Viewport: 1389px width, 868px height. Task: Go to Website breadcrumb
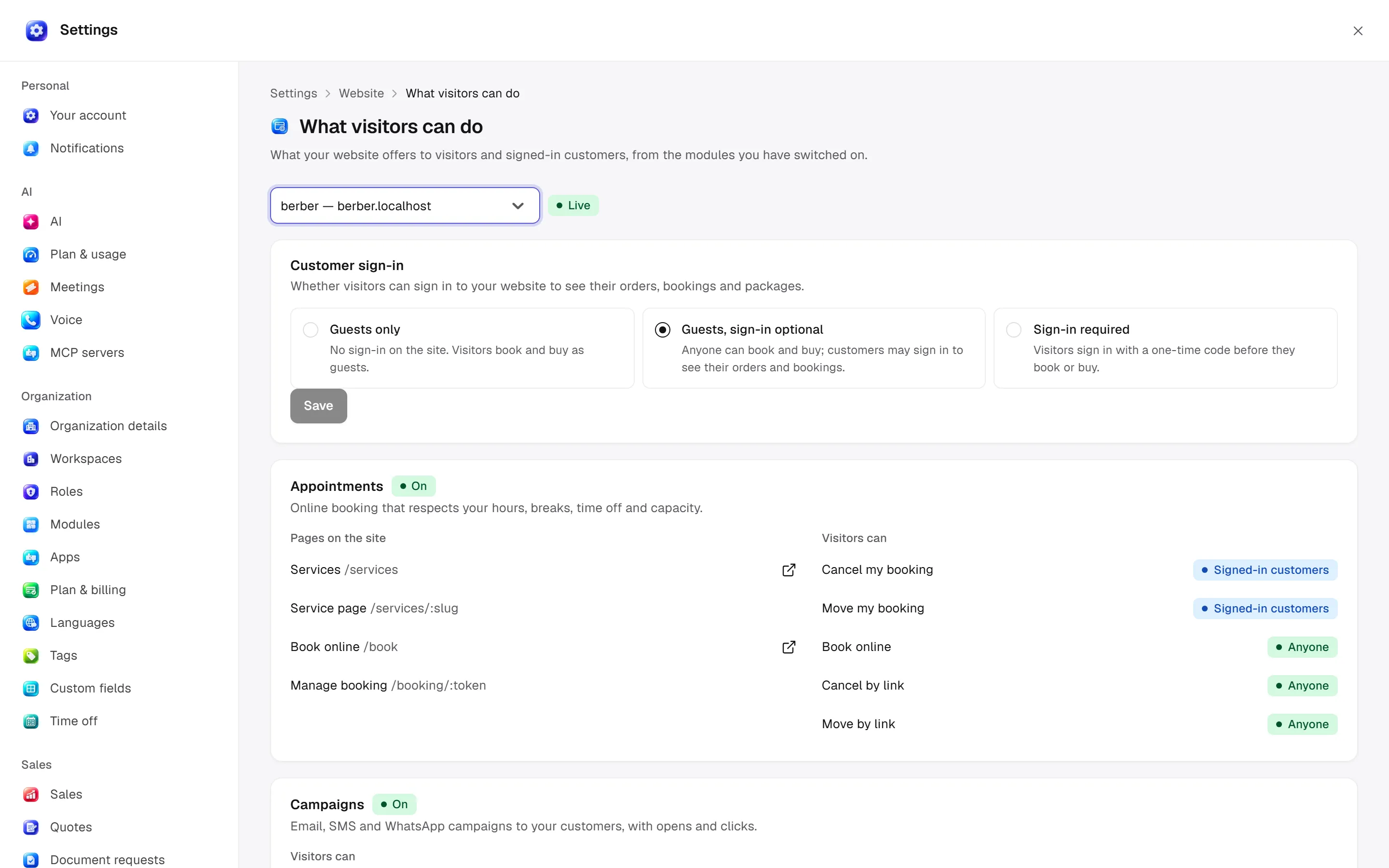click(x=361, y=93)
